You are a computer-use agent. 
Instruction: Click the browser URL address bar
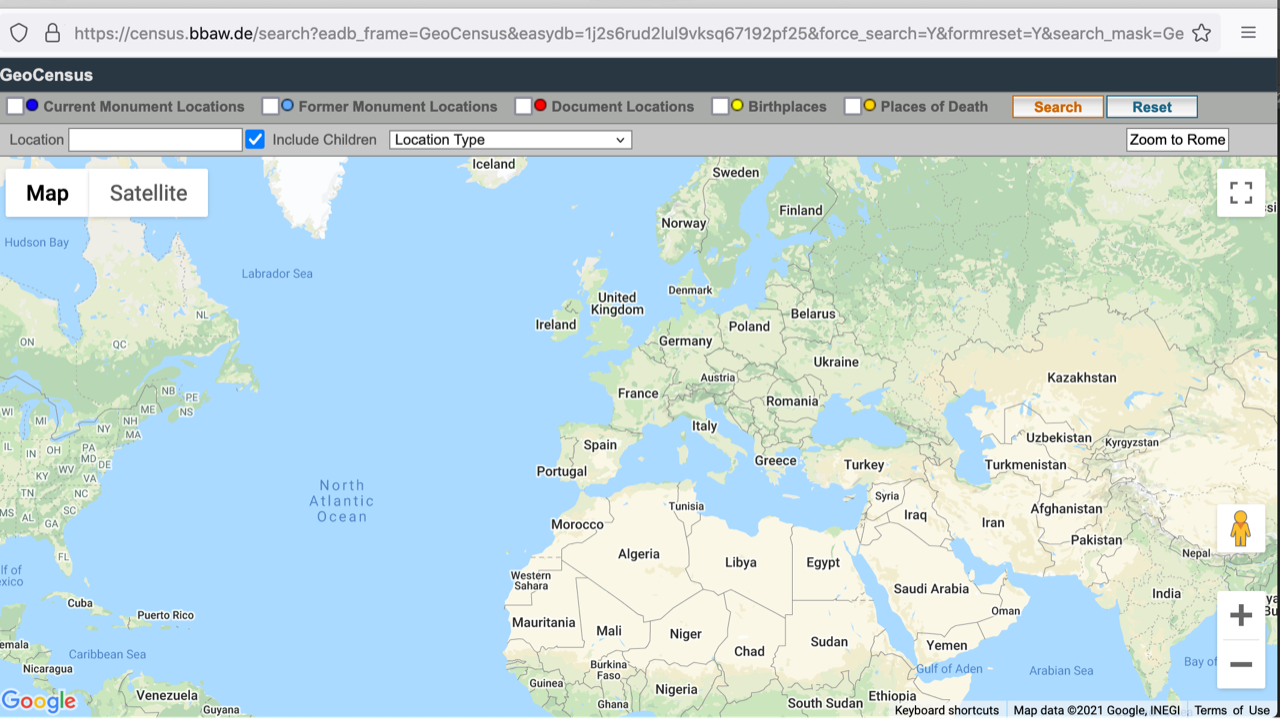(x=629, y=33)
